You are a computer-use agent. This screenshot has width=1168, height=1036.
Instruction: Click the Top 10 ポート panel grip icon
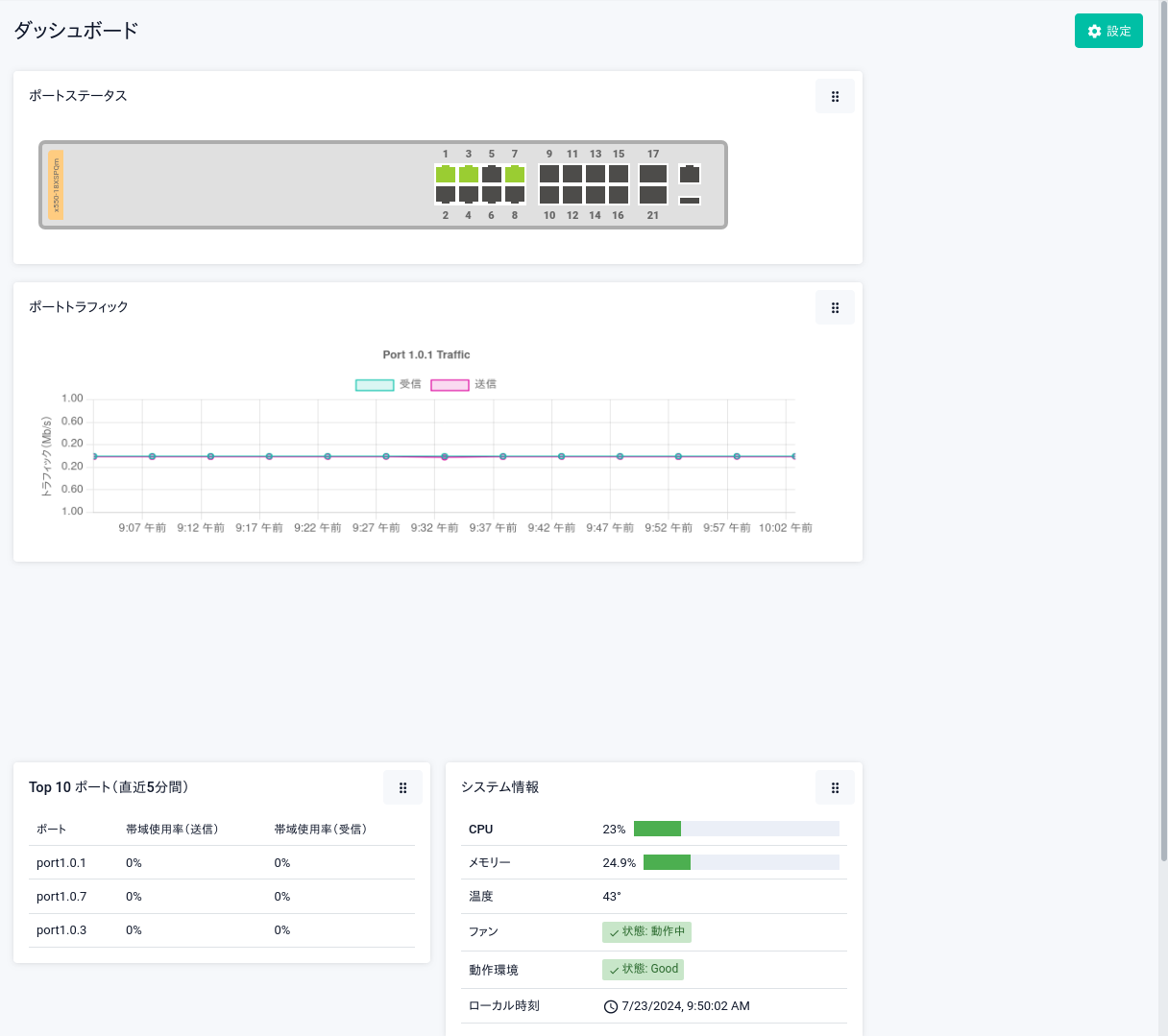(402, 787)
